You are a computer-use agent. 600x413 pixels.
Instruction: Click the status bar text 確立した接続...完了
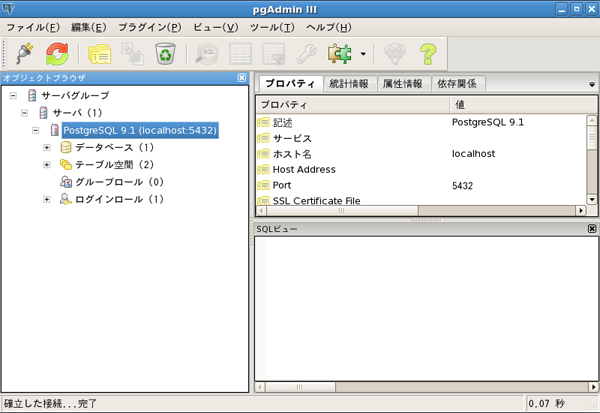(x=50, y=403)
